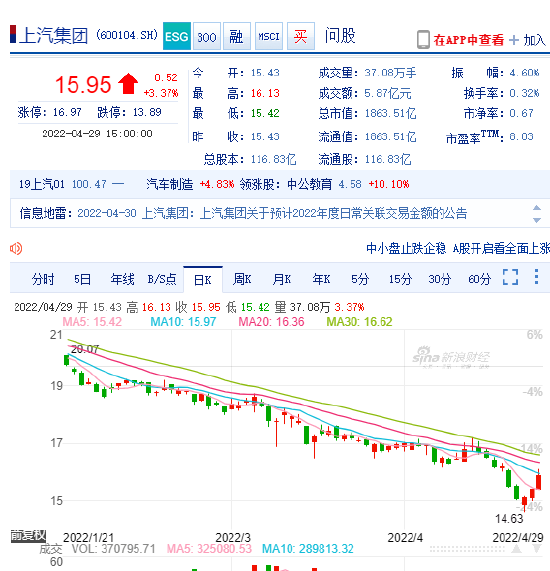This screenshot has width=550, height=571.
Task: Click the fullscreen chart icon
Action: coord(510,277)
